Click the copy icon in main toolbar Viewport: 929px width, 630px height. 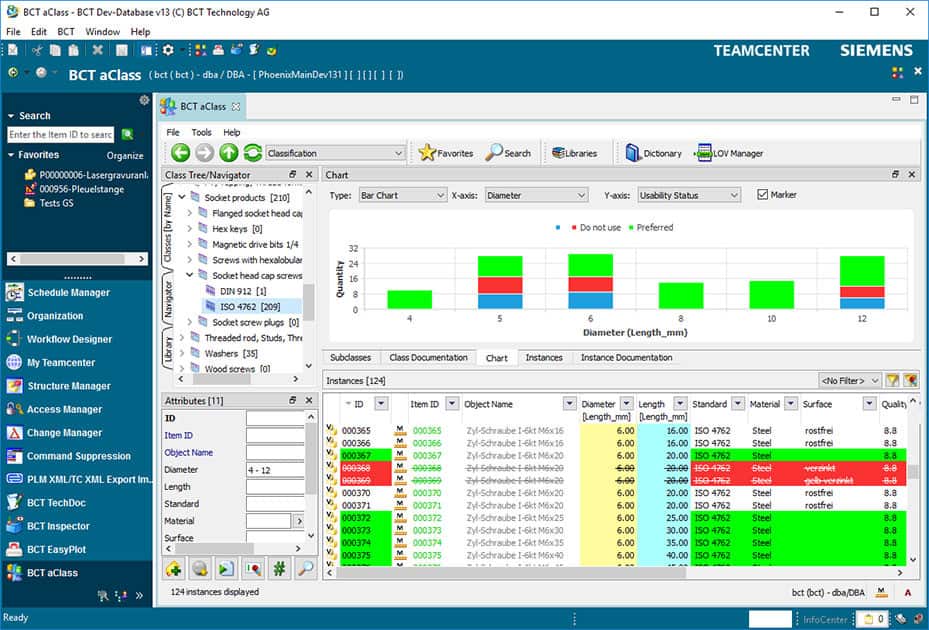pos(55,50)
